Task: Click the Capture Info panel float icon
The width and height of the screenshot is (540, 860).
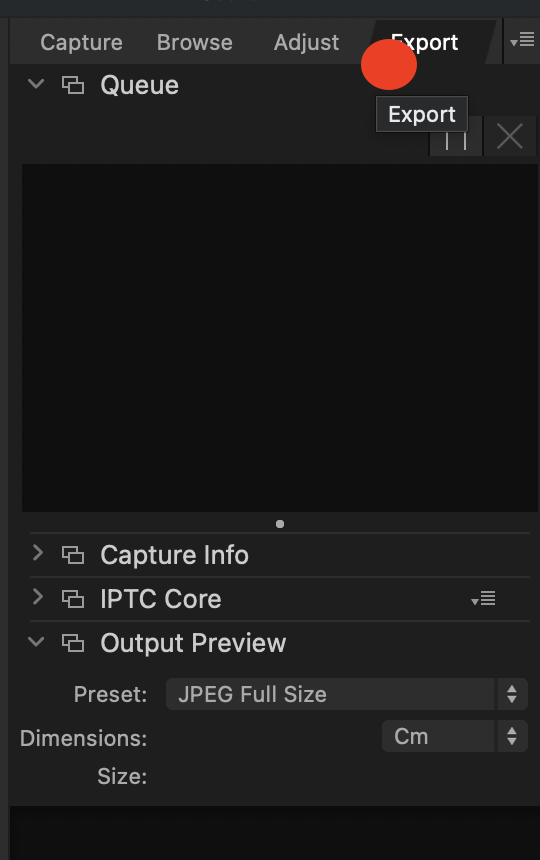Action: tap(73, 555)
